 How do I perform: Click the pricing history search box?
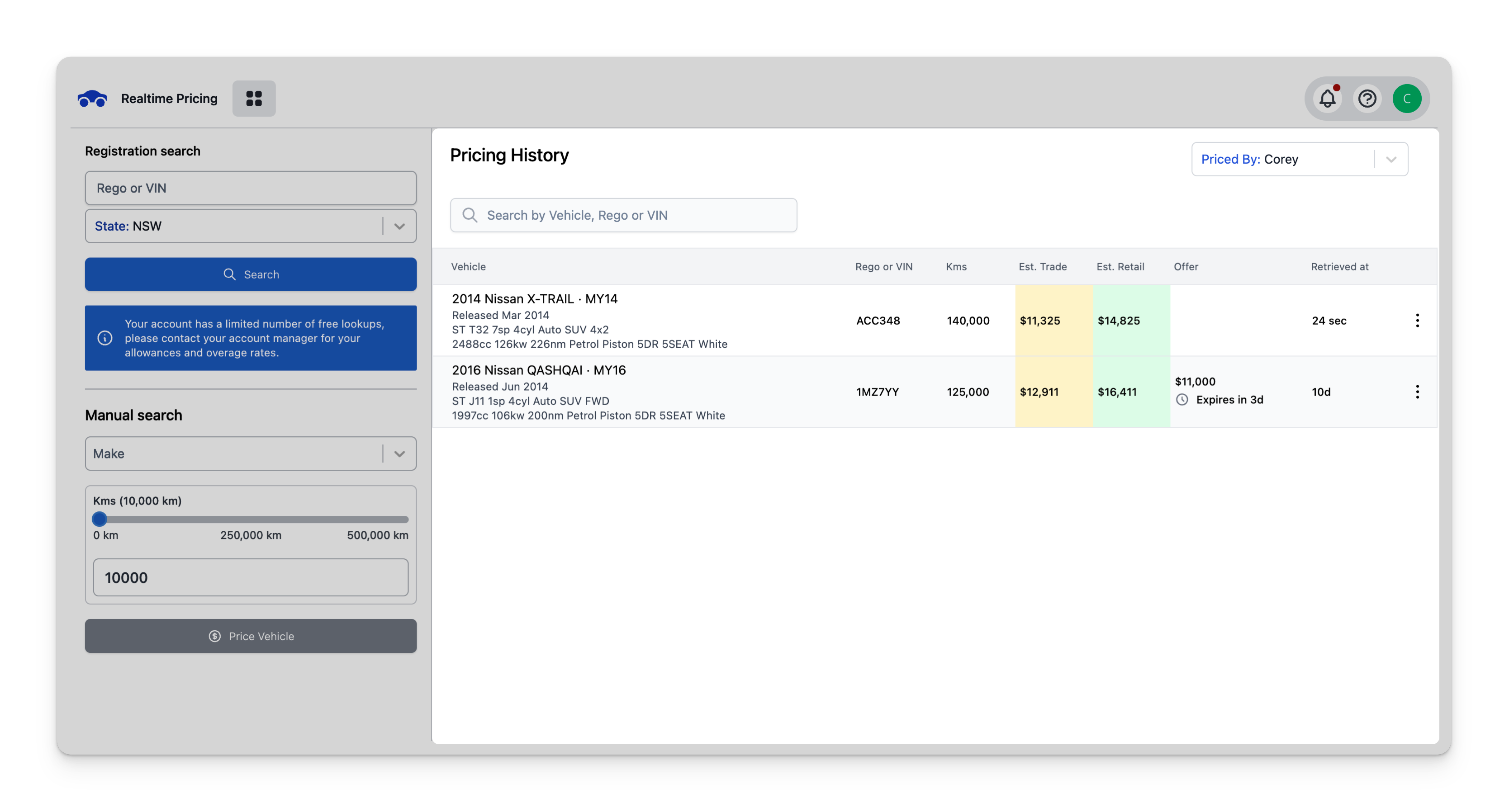pyautogui.click(x=623, y=215)
